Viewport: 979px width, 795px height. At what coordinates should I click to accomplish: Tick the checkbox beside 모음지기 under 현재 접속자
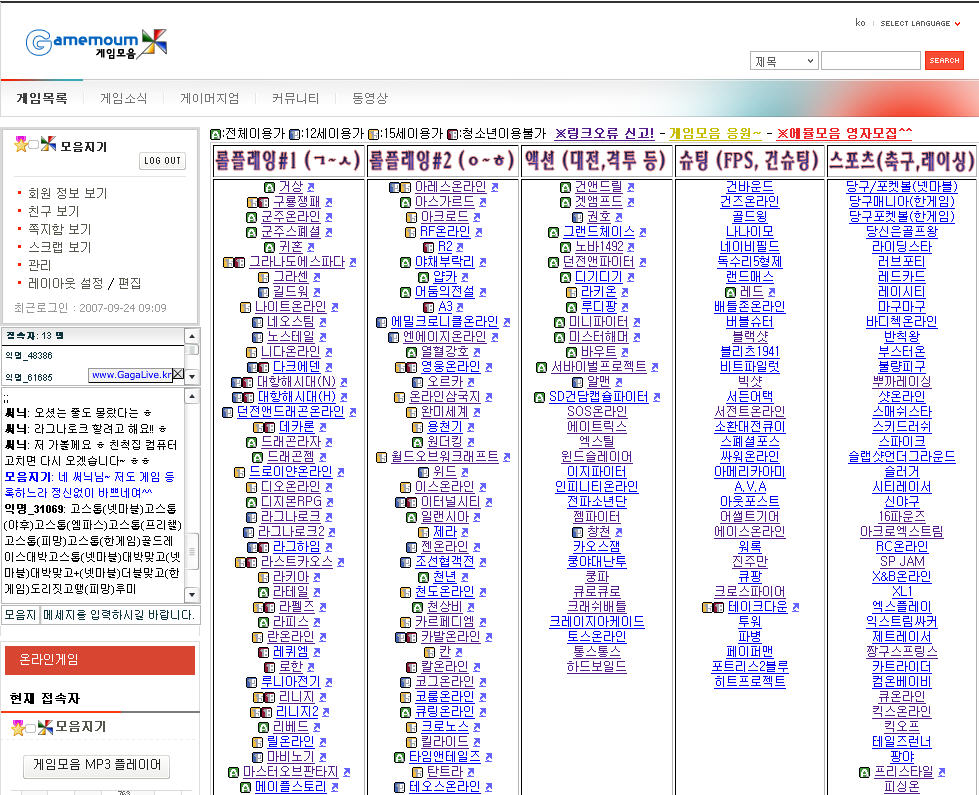click(x=31, y=728)
